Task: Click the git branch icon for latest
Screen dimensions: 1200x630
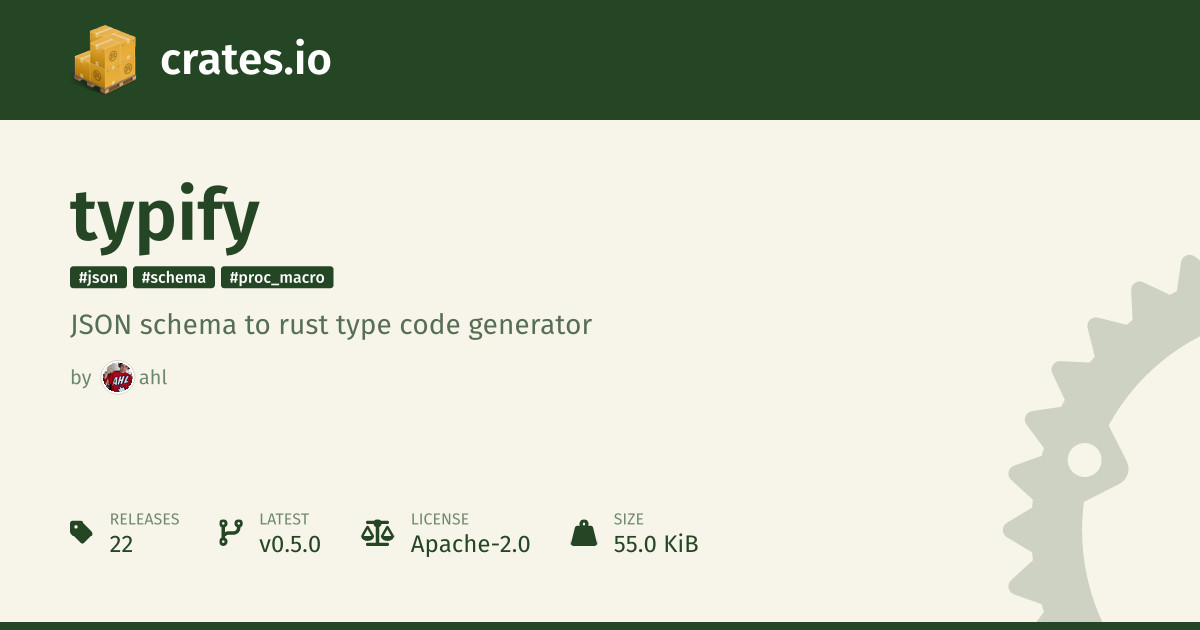Action: [230, 532]
